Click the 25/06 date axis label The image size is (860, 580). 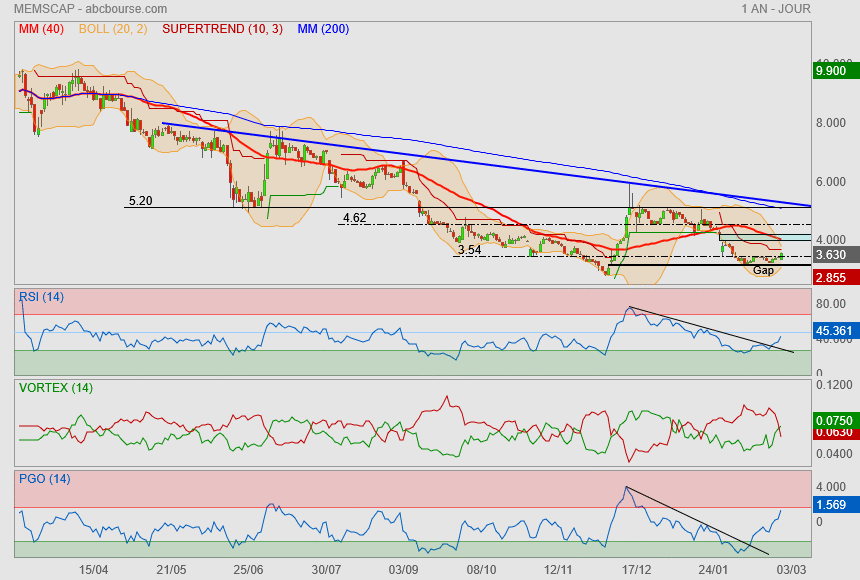click(248, 570)
